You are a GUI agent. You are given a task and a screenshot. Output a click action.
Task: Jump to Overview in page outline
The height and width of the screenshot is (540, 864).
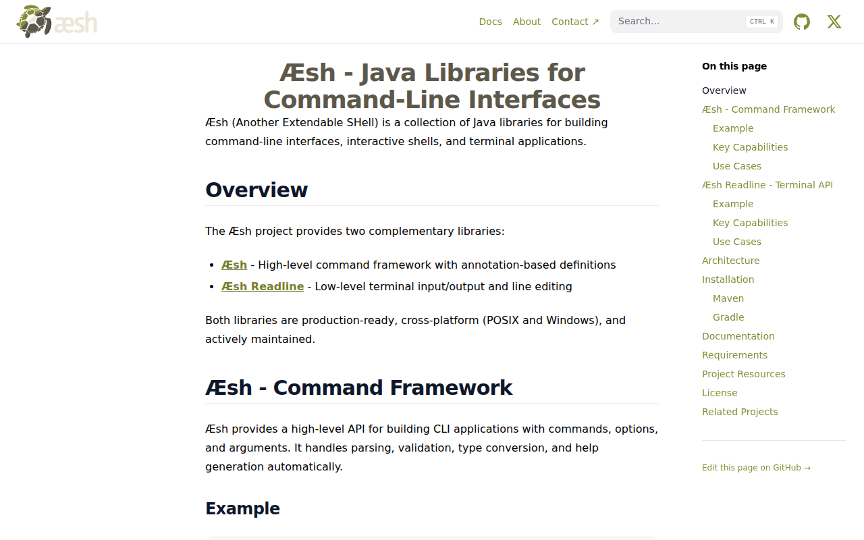point(724,91)
